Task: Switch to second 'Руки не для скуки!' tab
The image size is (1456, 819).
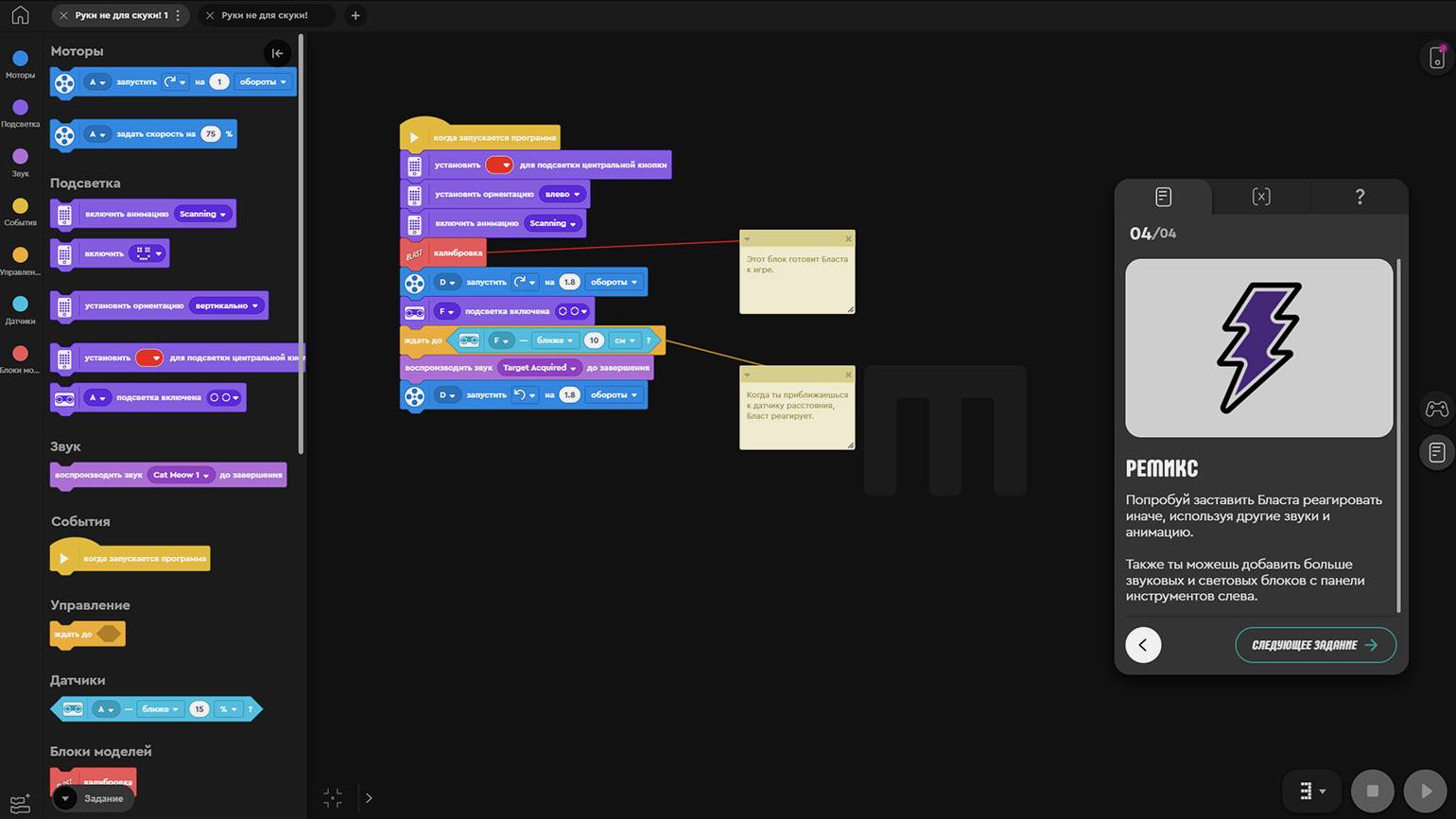Action: (x=265, y=15)
